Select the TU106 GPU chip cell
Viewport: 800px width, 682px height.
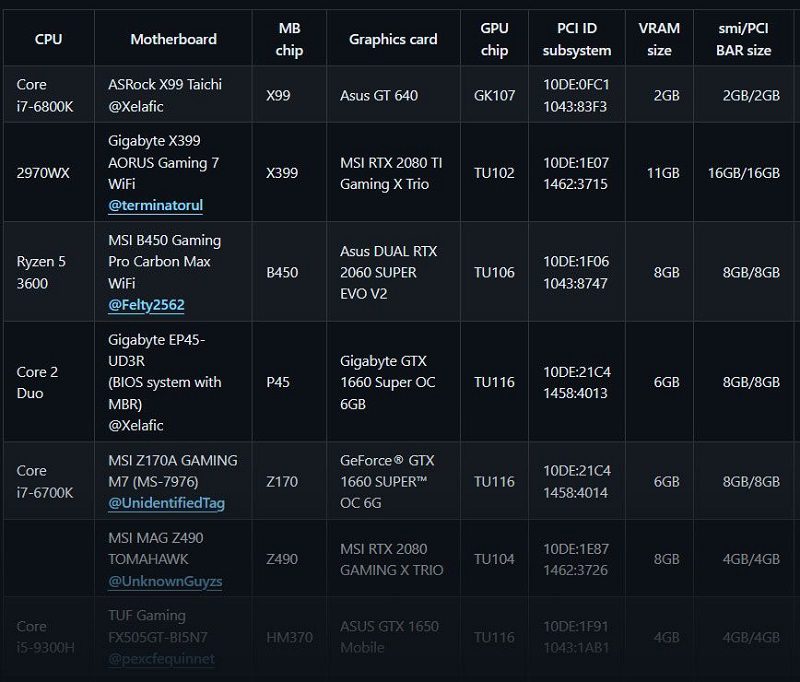[x=494, y=272]
